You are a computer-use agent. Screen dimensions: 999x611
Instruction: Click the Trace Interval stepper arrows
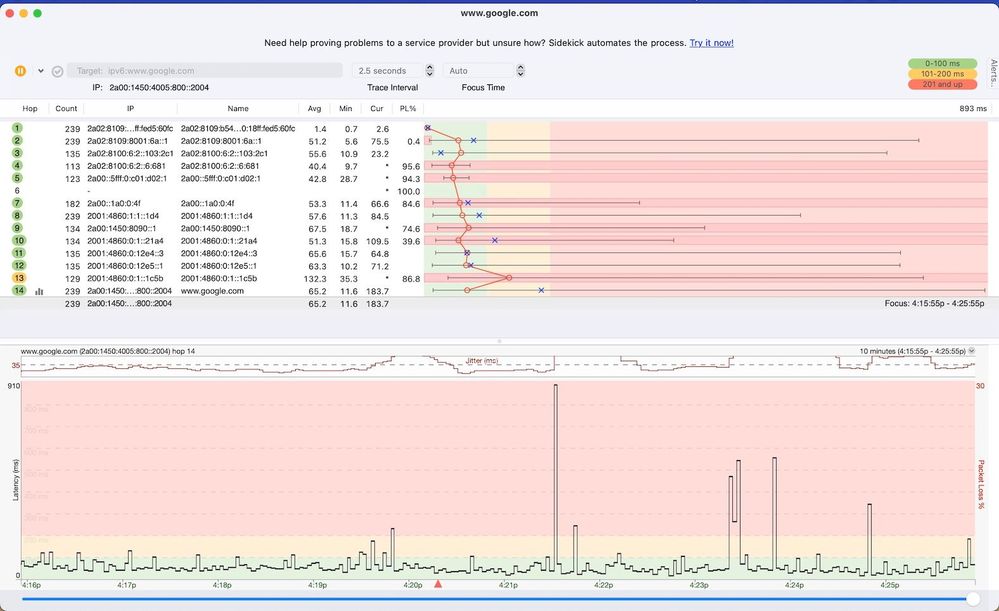(x=429, y=71)
